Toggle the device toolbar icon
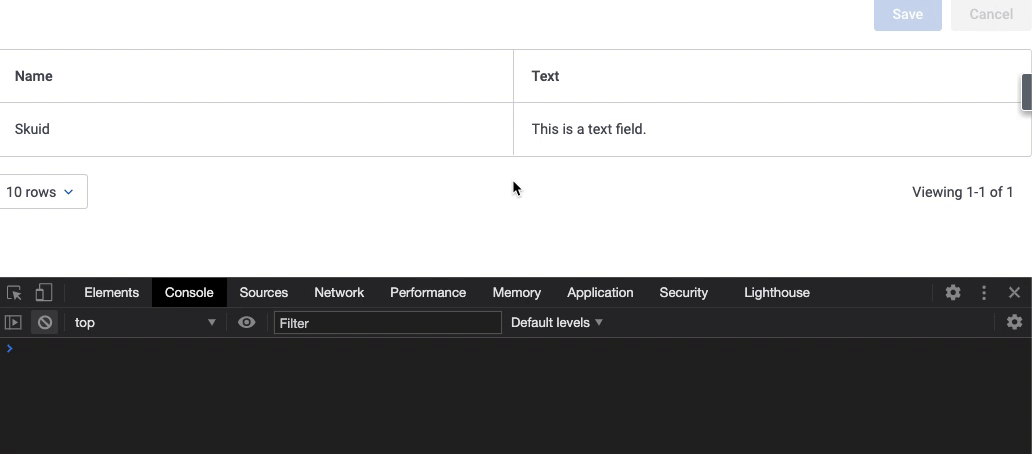 (43, 293)
